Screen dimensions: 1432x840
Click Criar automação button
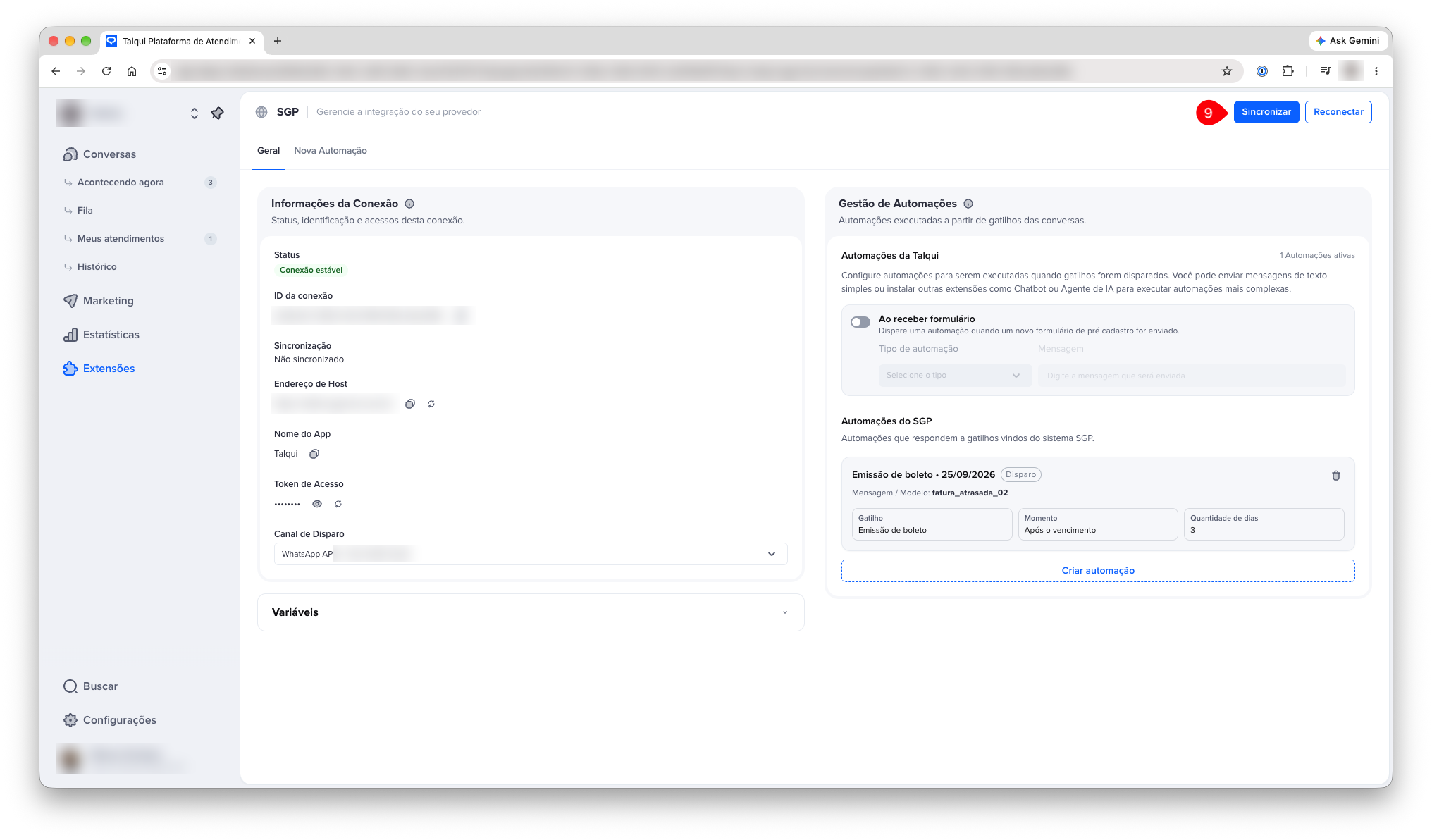[x=1097, y=571]
